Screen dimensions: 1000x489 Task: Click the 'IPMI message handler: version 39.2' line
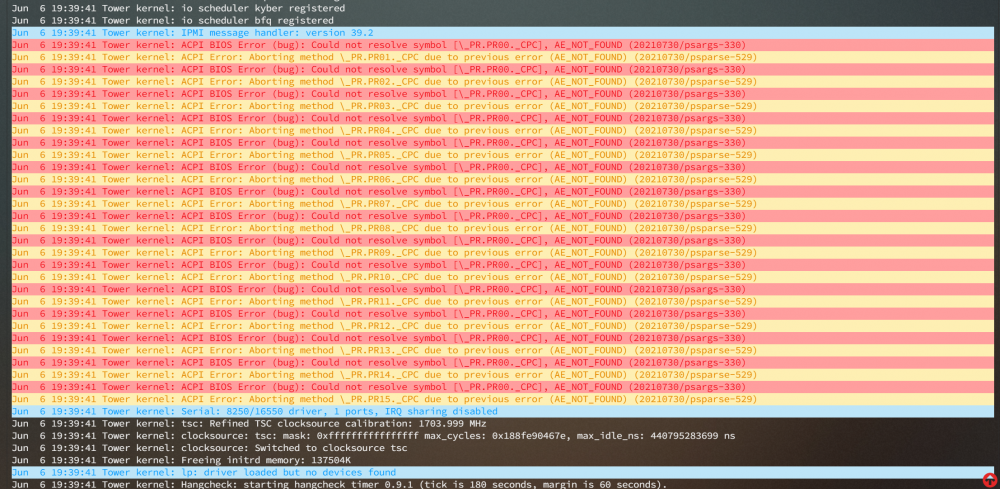coord(503,33)
